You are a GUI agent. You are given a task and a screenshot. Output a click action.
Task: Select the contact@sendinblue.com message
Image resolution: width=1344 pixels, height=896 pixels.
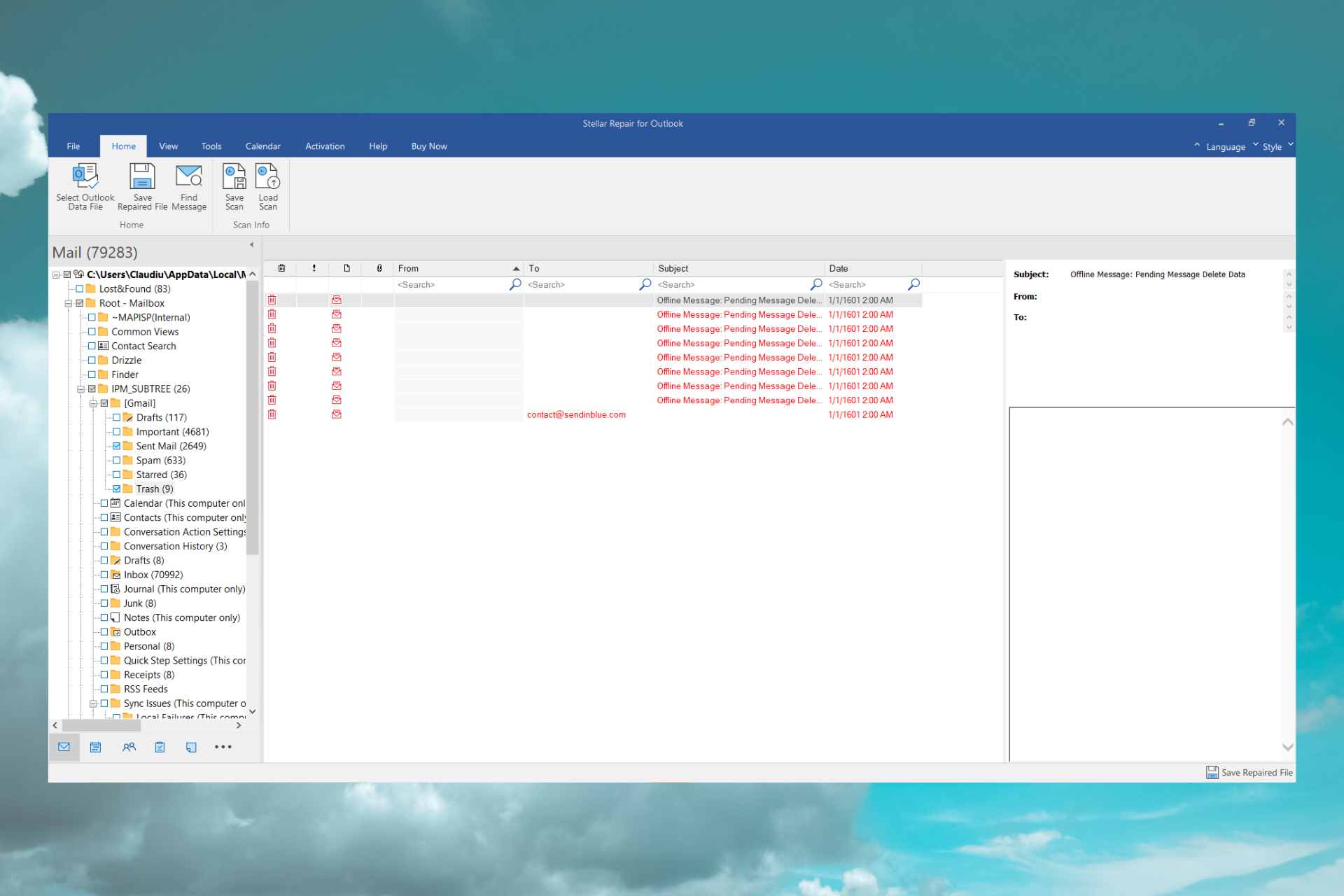point(593,414)
